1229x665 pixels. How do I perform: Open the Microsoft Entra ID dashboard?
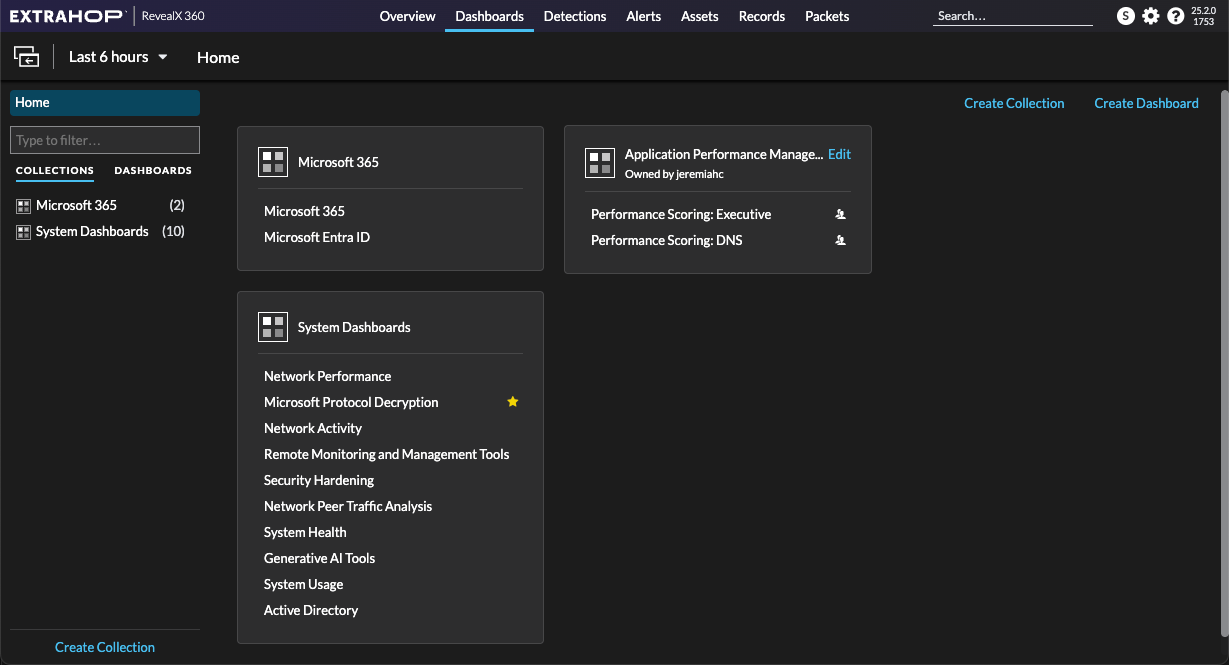[x=317, y=237]
